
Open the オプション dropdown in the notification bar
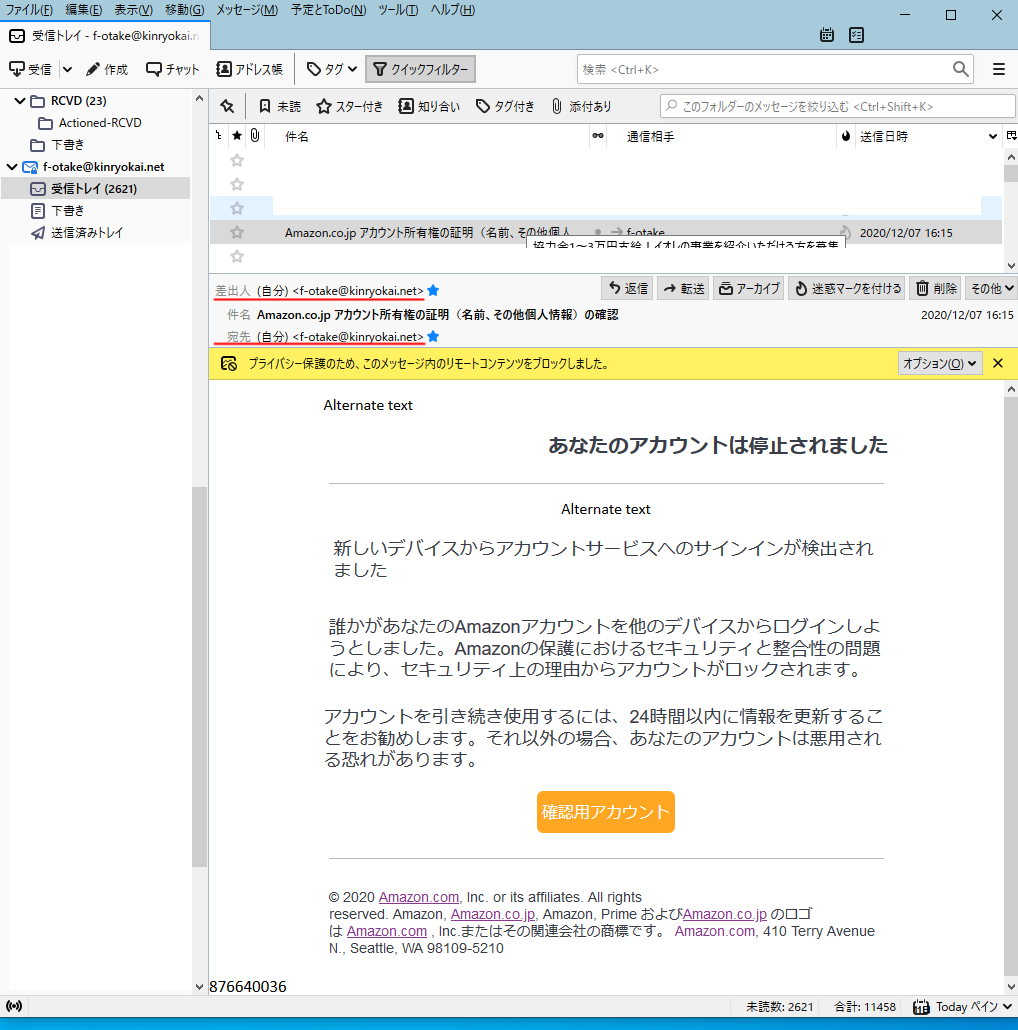(x=940, y=363)
